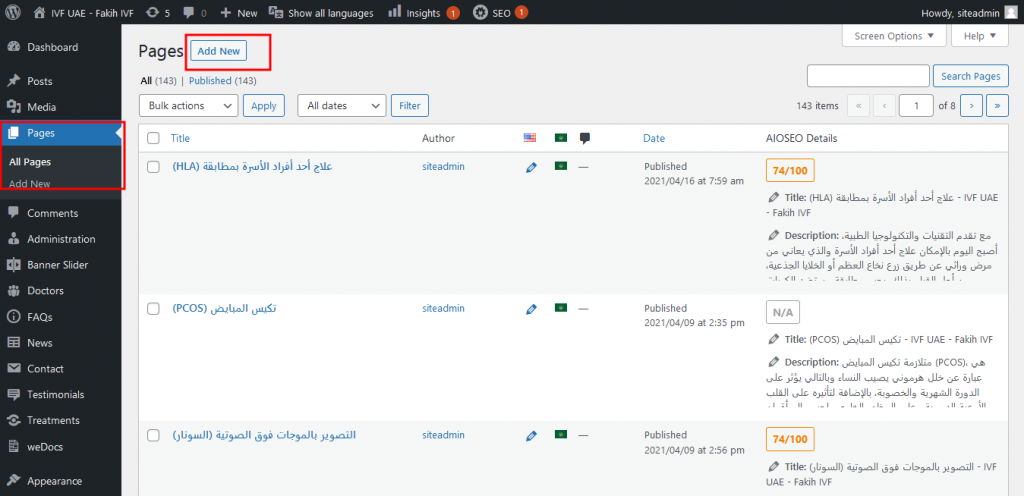This screenshot has width=1024, height=496.
Task: Click Filter button
Action: click(x=409, y=105)
